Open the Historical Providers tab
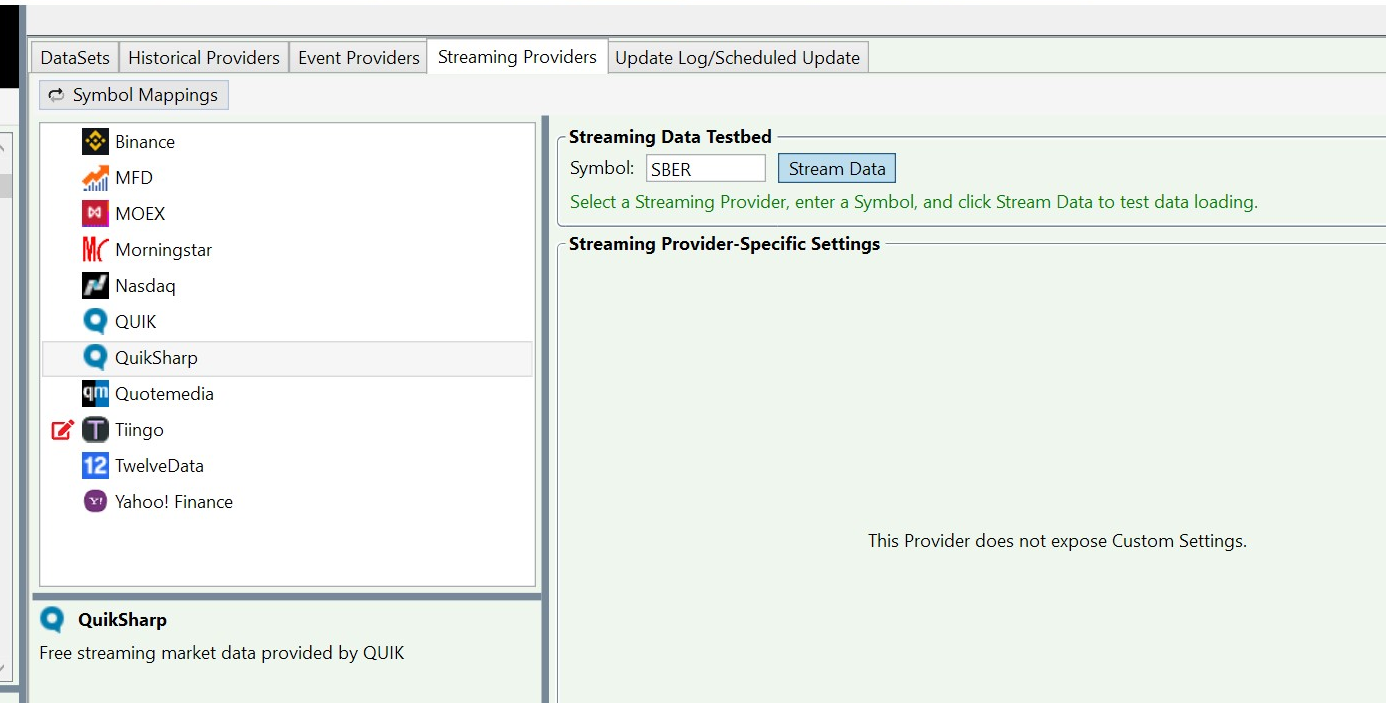Image resolution: width=1386 pixels, height=703 pixels. pyautogui.click(x=204, y=57)
